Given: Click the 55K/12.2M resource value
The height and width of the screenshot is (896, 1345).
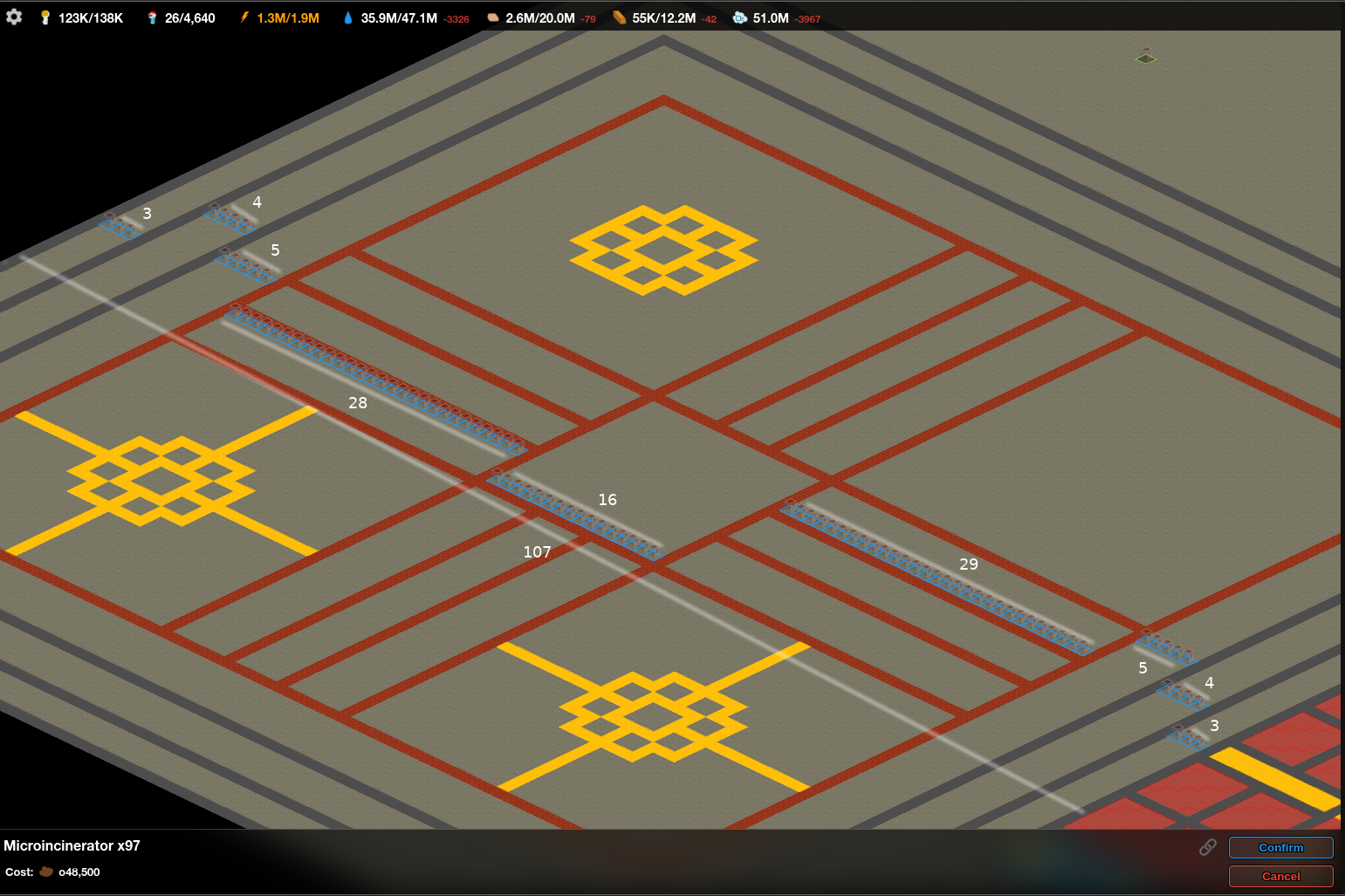Looking at the screenshot, I should pos(664,18).
